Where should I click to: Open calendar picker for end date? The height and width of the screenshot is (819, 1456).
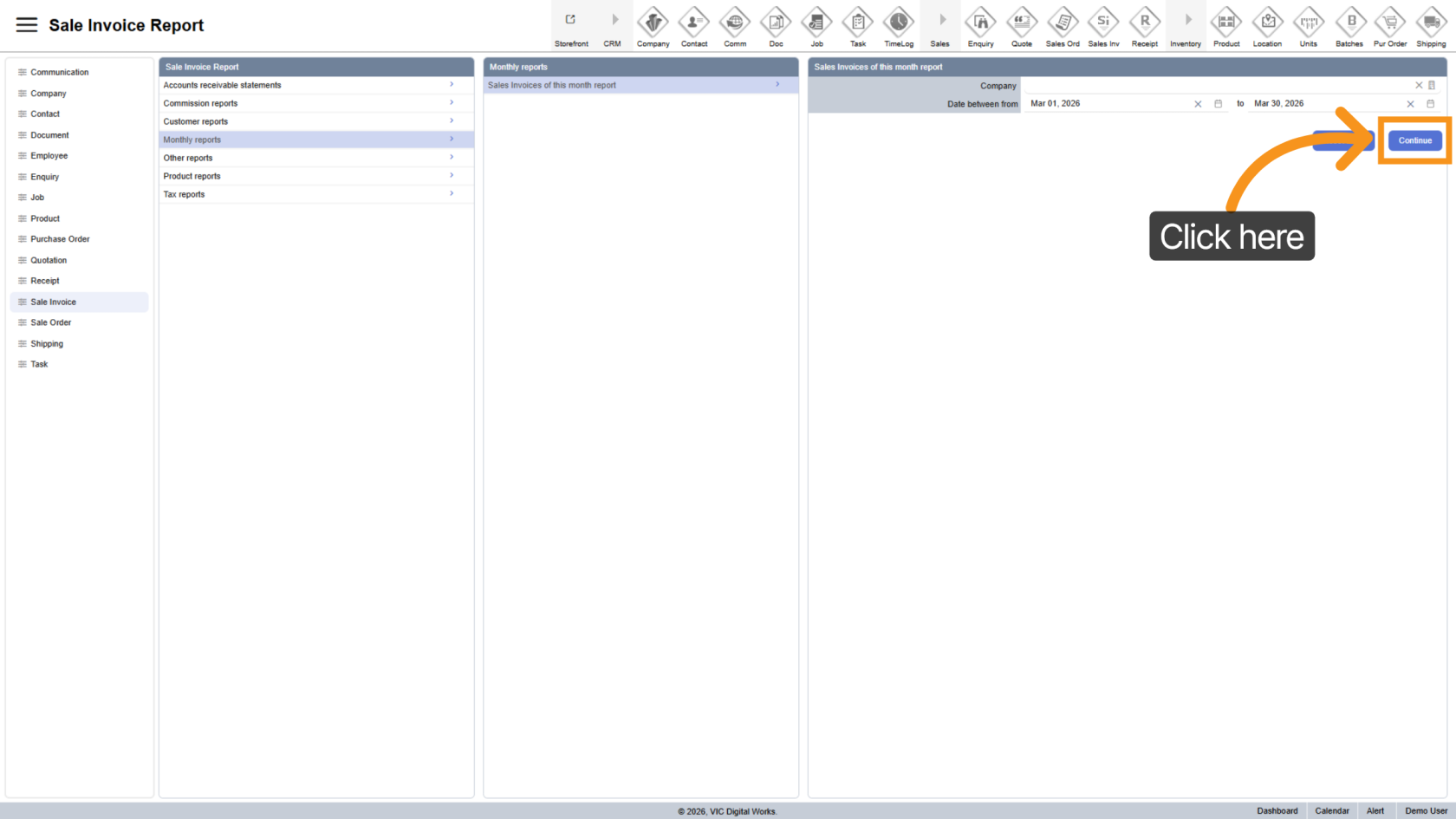pyautogui.click(x=1431, y=104)
